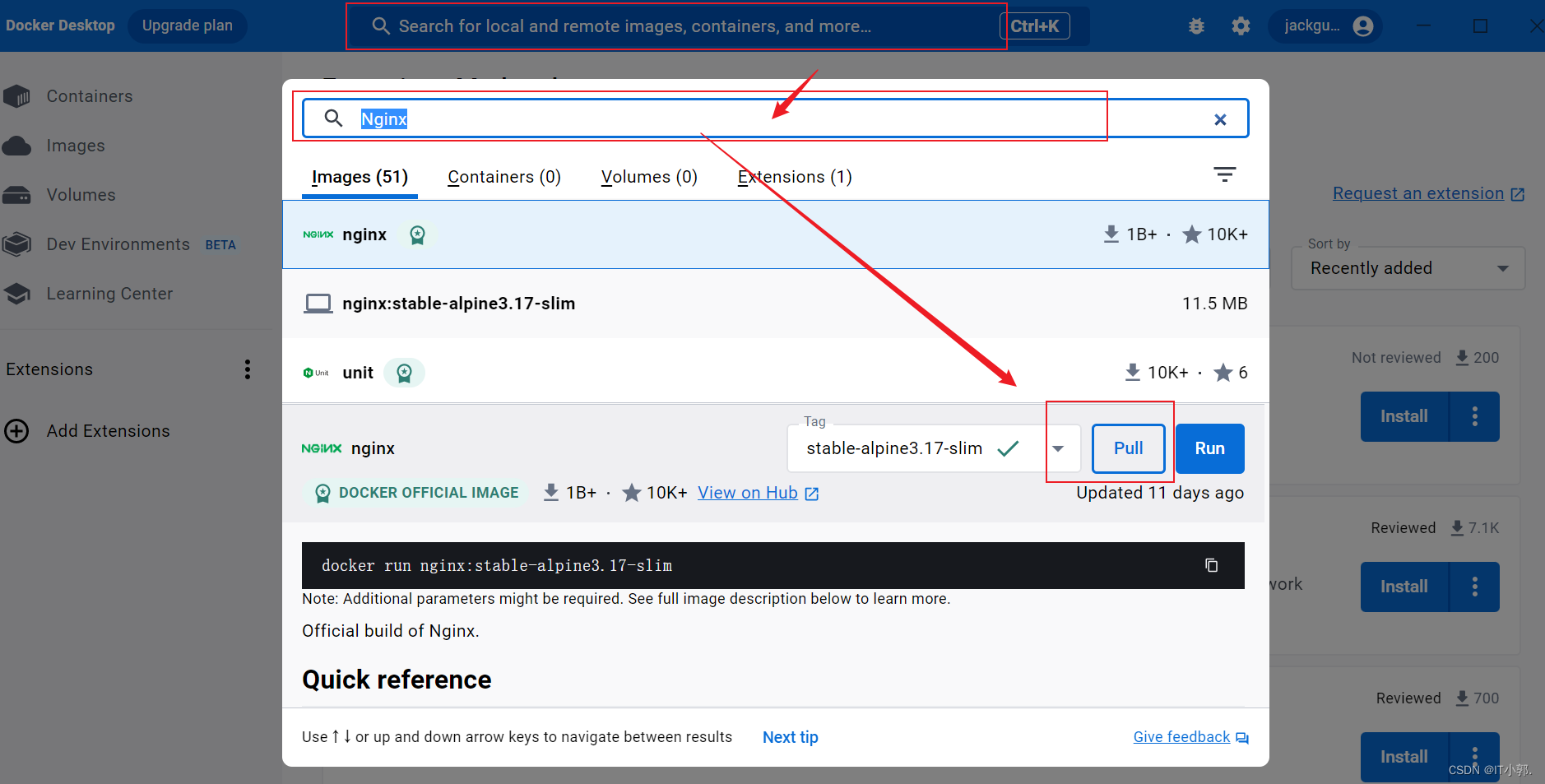Click the Run button for nginx

pyautogui.click(x=1209, y=448)
